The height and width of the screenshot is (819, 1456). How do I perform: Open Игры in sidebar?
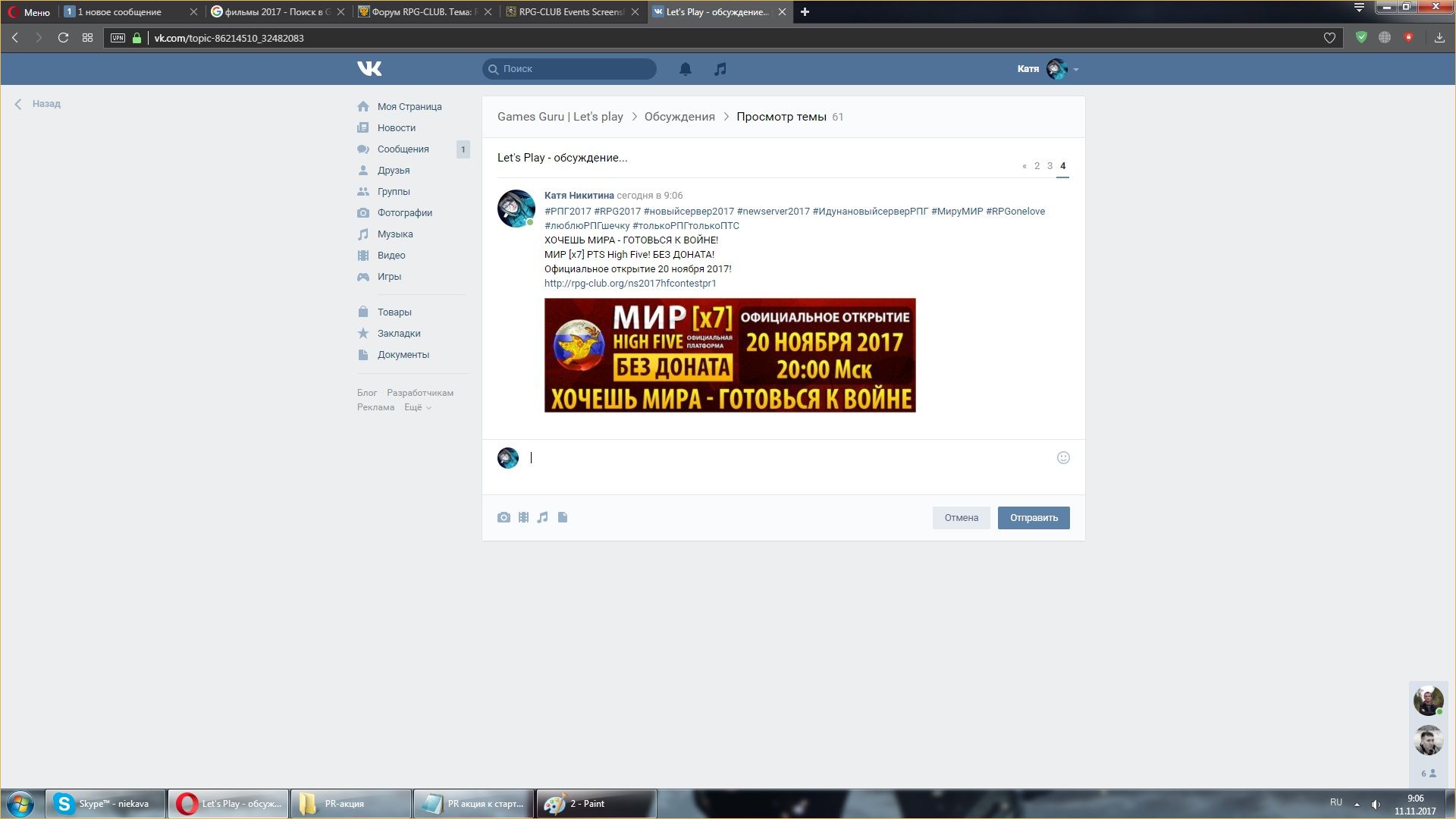click(x=389, y=276)
